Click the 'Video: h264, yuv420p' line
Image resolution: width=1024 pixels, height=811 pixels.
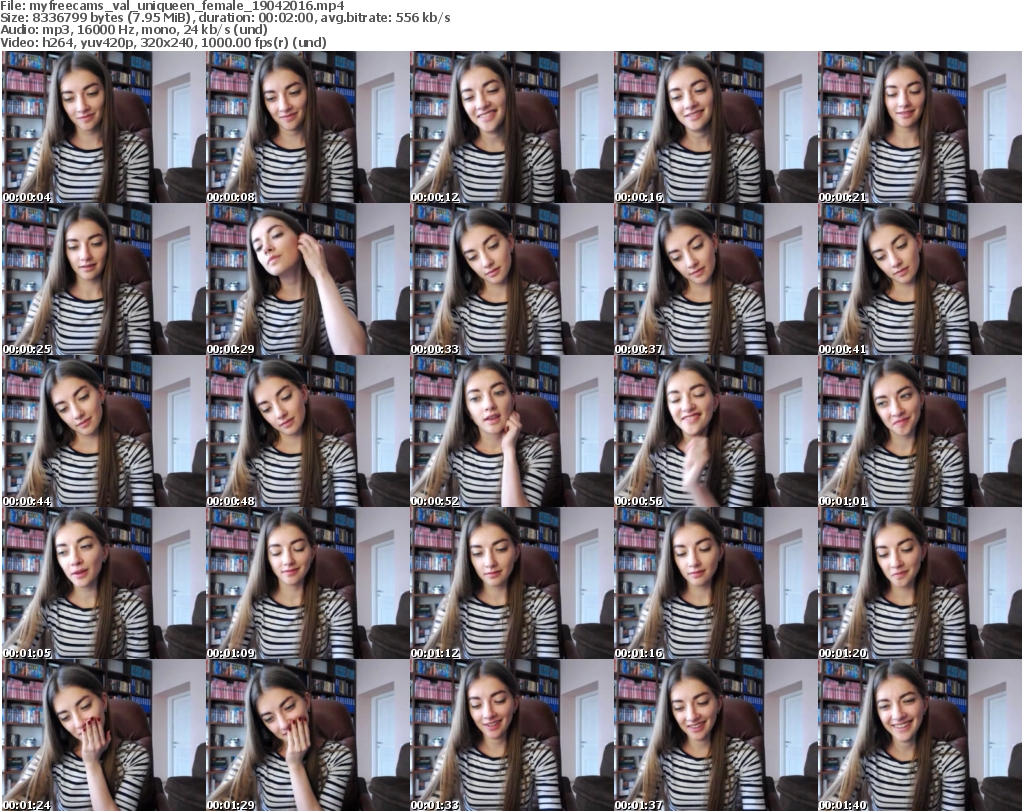click(163, 42)
